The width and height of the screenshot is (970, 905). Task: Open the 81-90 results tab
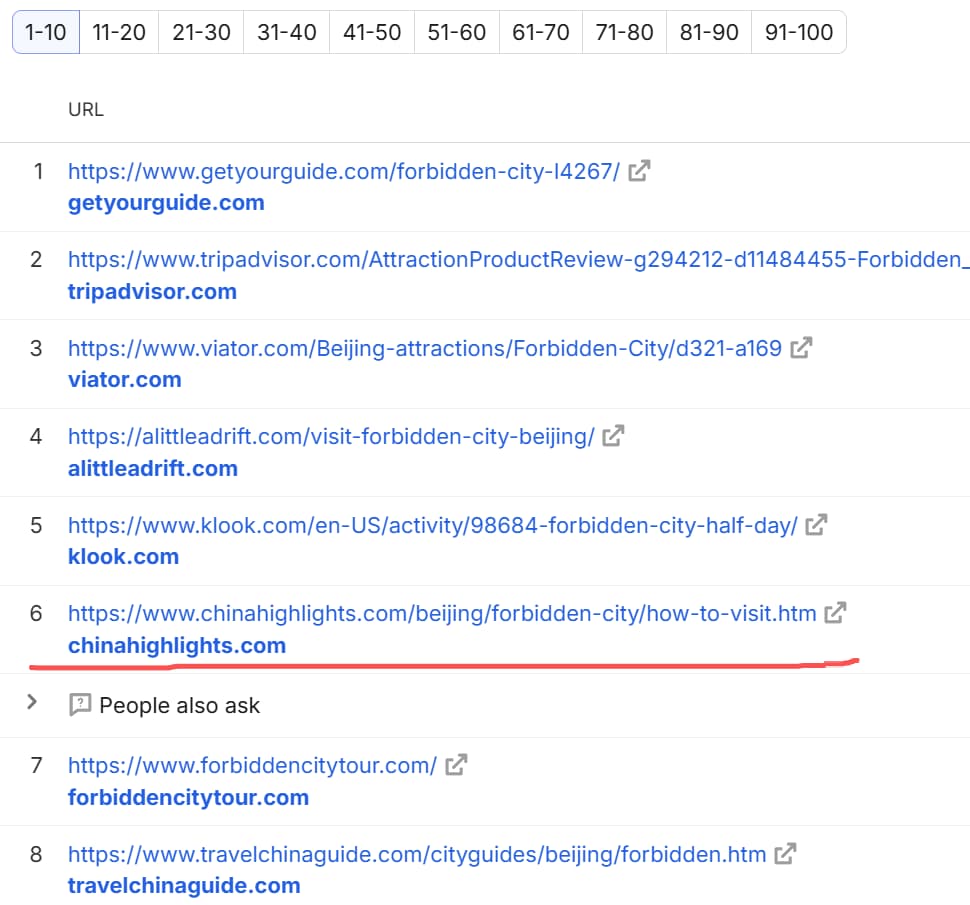coord(709,32)
